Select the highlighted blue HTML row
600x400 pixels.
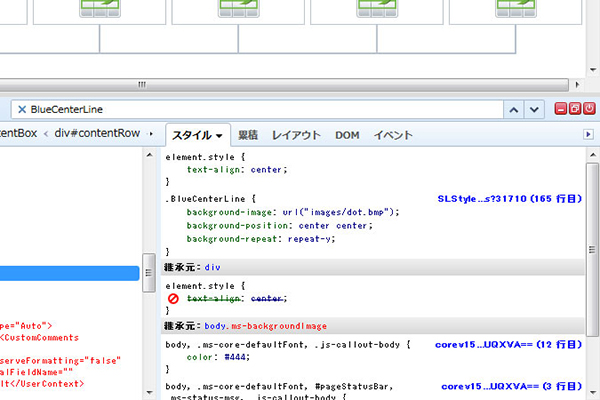pyautogui.click(x=69, y=273)
